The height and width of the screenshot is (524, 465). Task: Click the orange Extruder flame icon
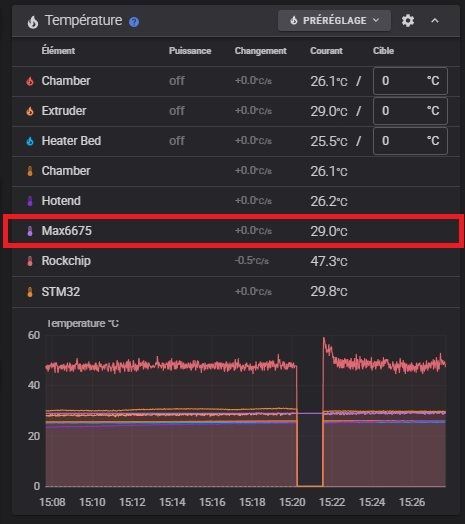point(30,111)
